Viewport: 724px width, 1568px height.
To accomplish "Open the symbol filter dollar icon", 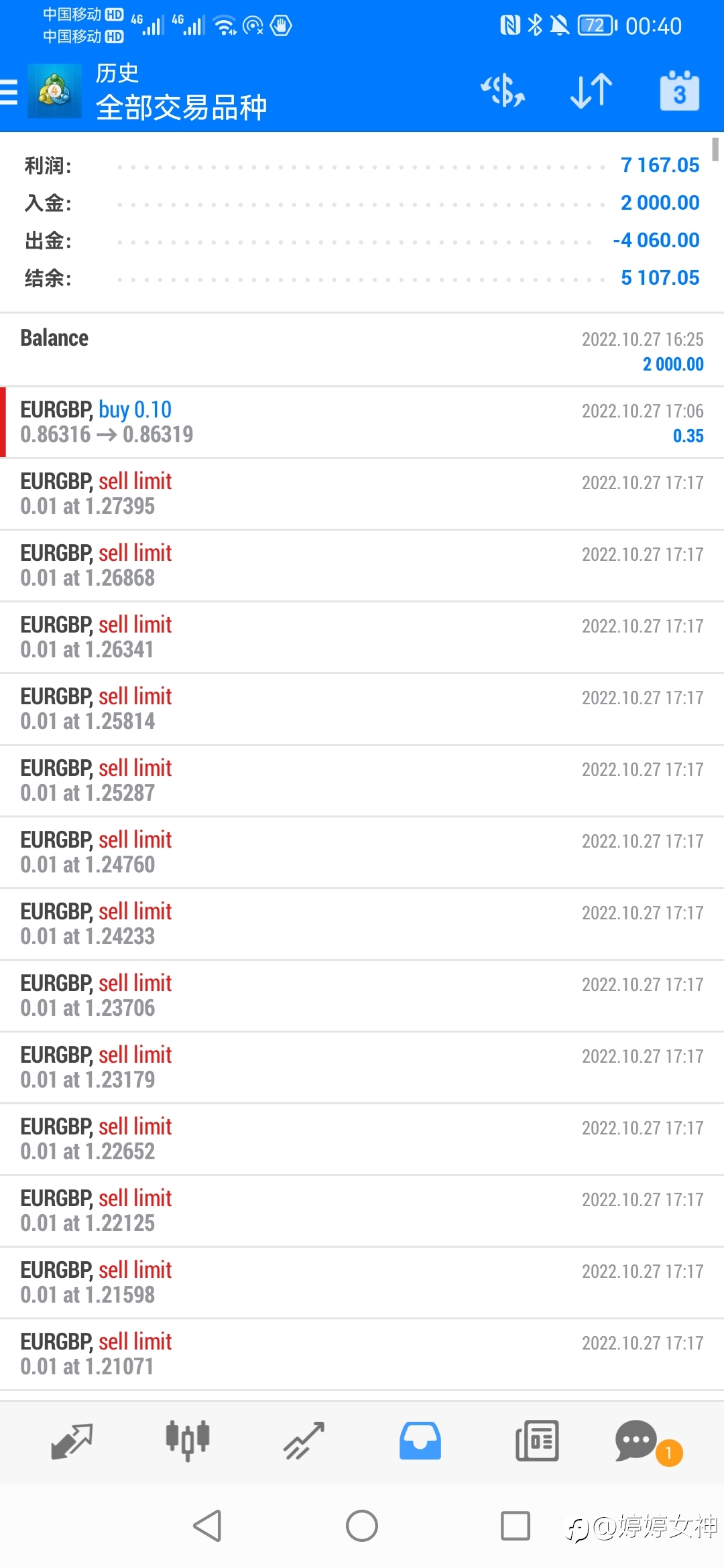I will point(503,90).
